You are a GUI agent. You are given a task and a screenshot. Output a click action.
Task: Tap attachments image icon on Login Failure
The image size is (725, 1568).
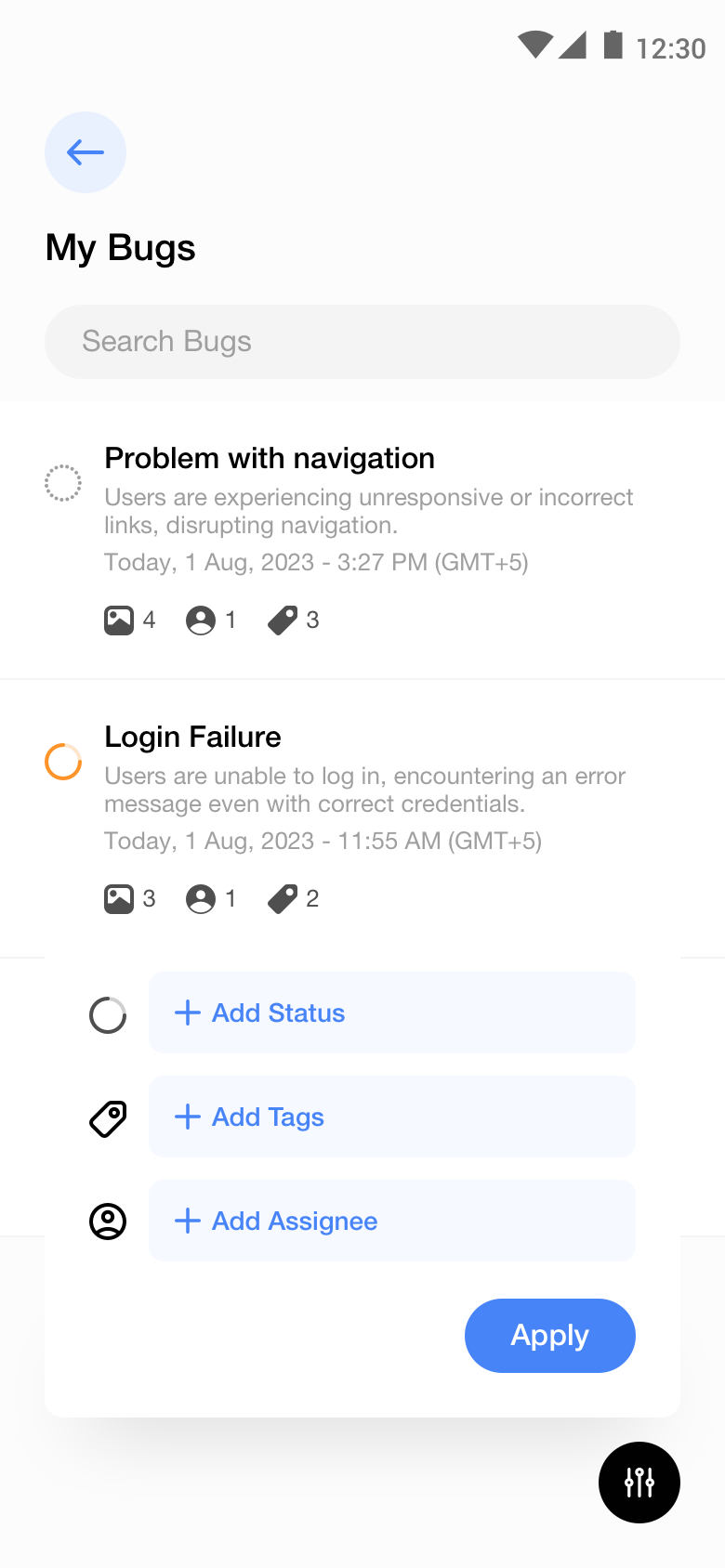(119, 899)
